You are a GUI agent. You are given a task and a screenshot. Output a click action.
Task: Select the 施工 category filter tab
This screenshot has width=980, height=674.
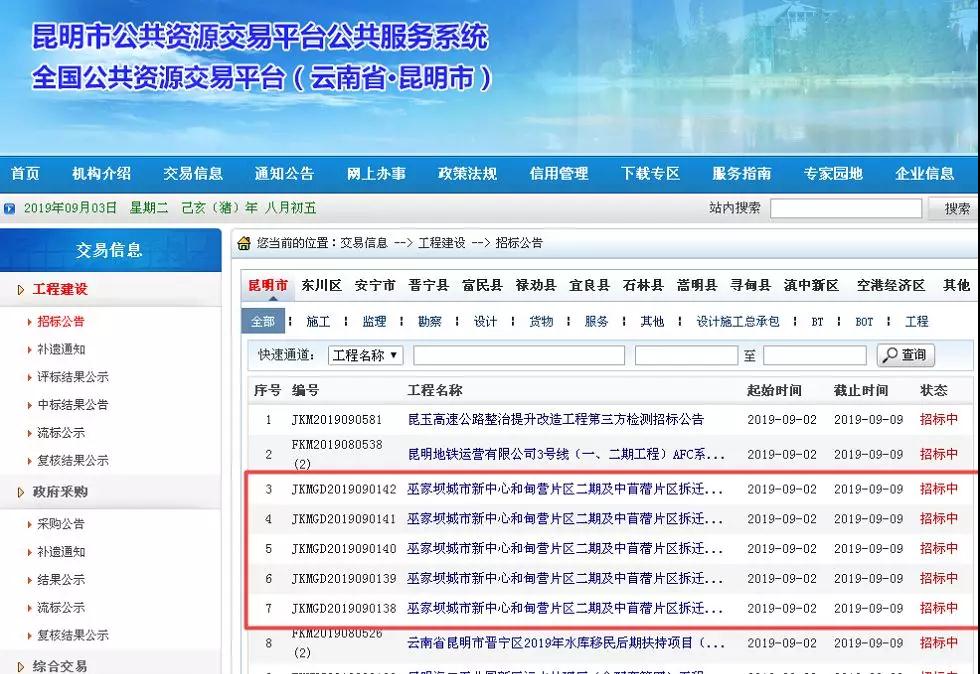[318, 322]
